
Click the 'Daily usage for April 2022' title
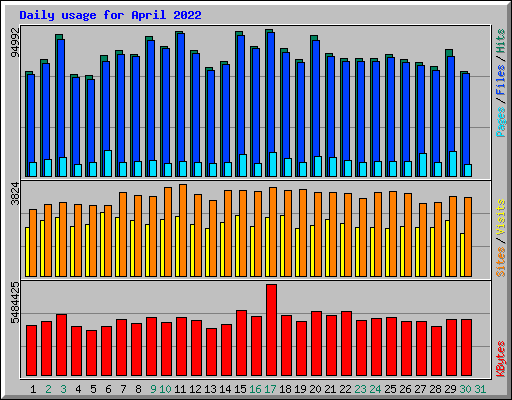click(x=110, y=15)
